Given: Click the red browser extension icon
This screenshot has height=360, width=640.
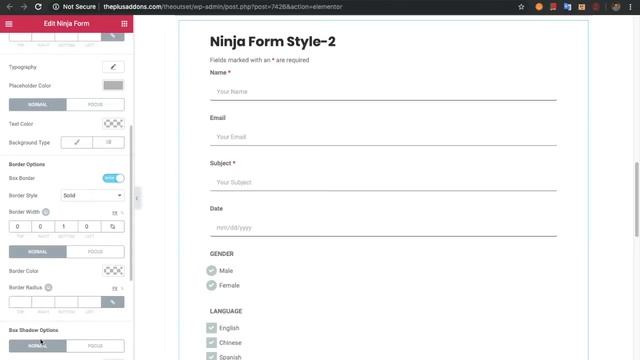Looking at the screenshot, I should point(553,7).
